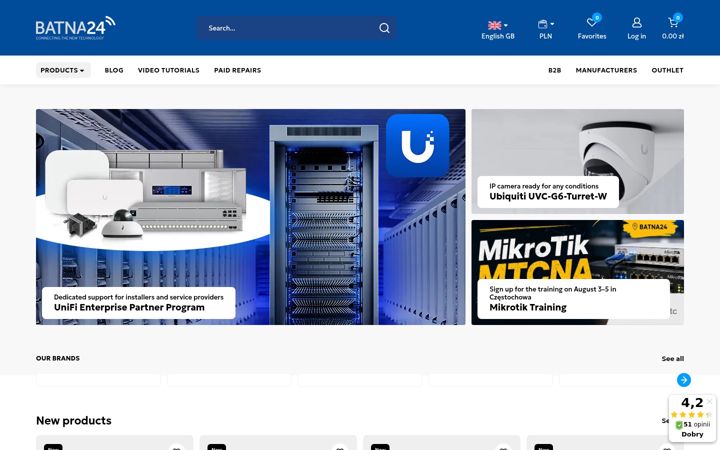
Task: Open the Mikrotik Training banner
Action: [577, 272]
